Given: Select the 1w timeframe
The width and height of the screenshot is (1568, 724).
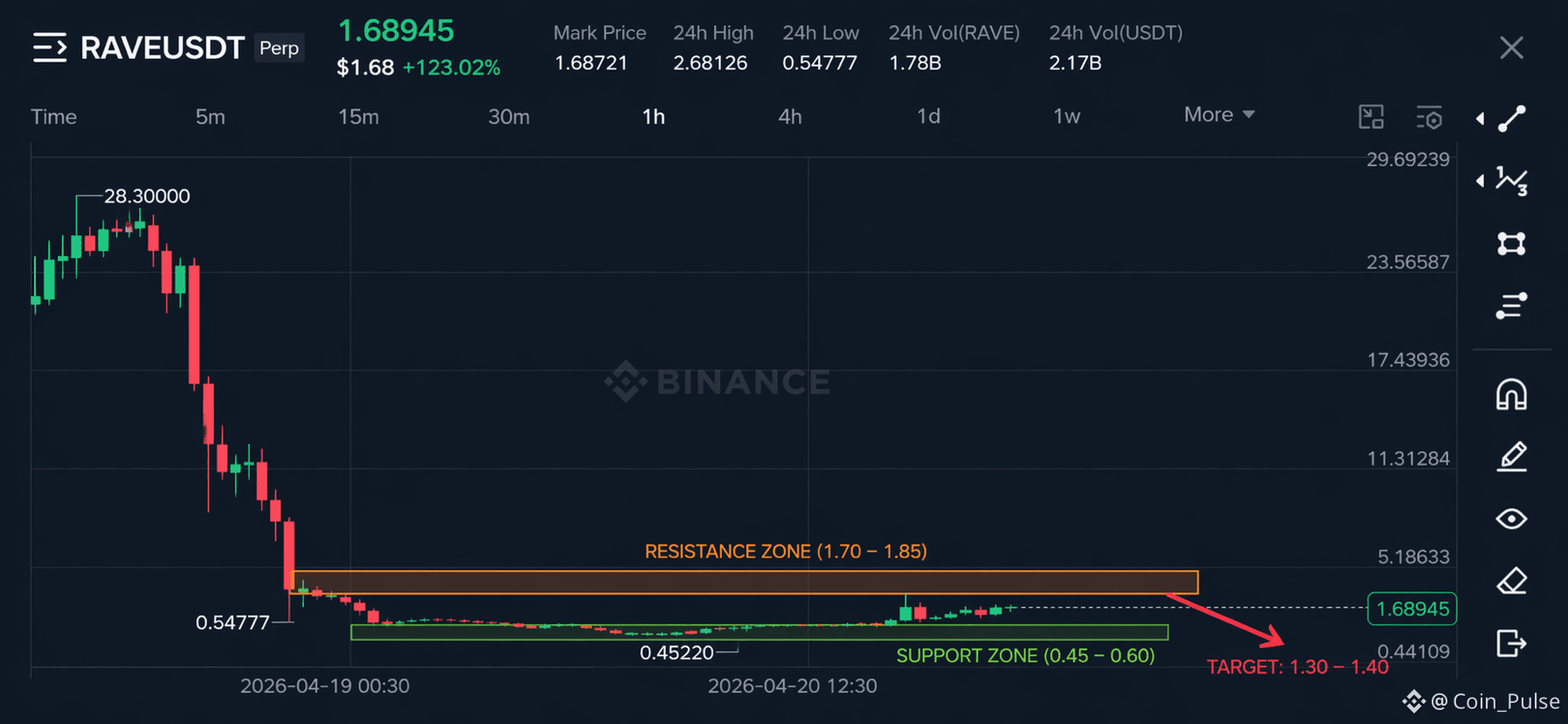Looking at the screenshot, I should tap(1066, 116).
